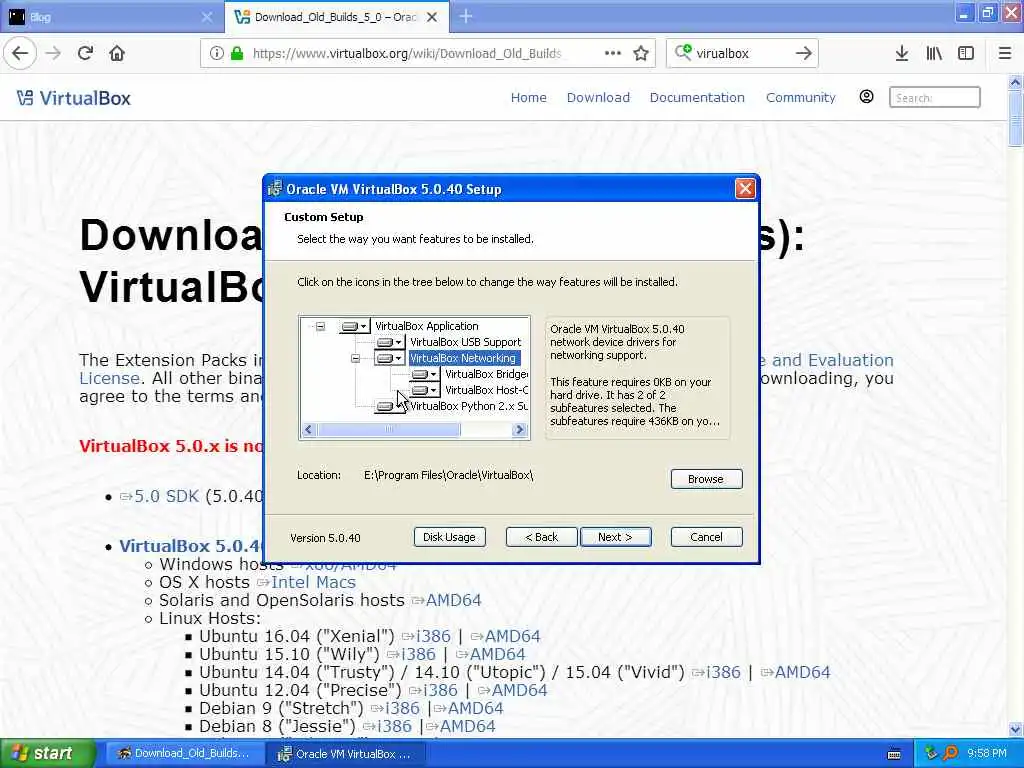This screenshot has width=1024, height=768.
Task: Click the taskbar keyboard tray icon
Action: [895, 754]
